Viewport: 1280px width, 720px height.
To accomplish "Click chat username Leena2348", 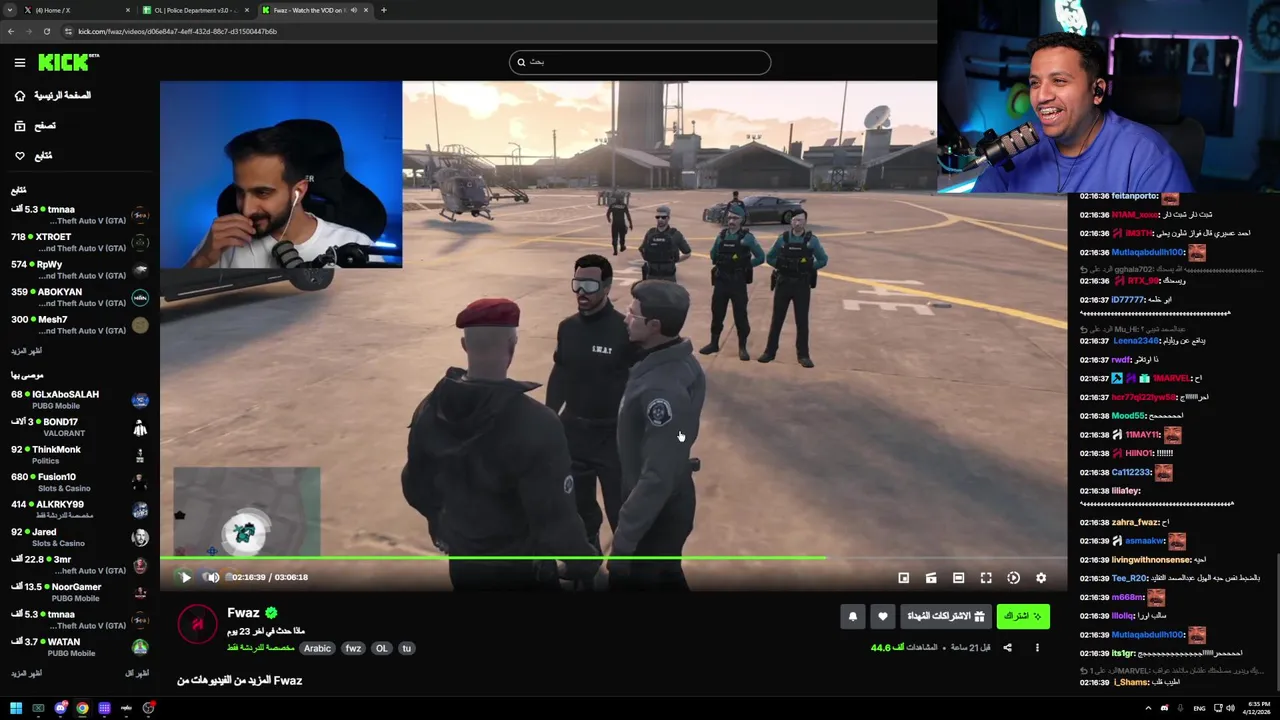I will (x=1137, y=341).
